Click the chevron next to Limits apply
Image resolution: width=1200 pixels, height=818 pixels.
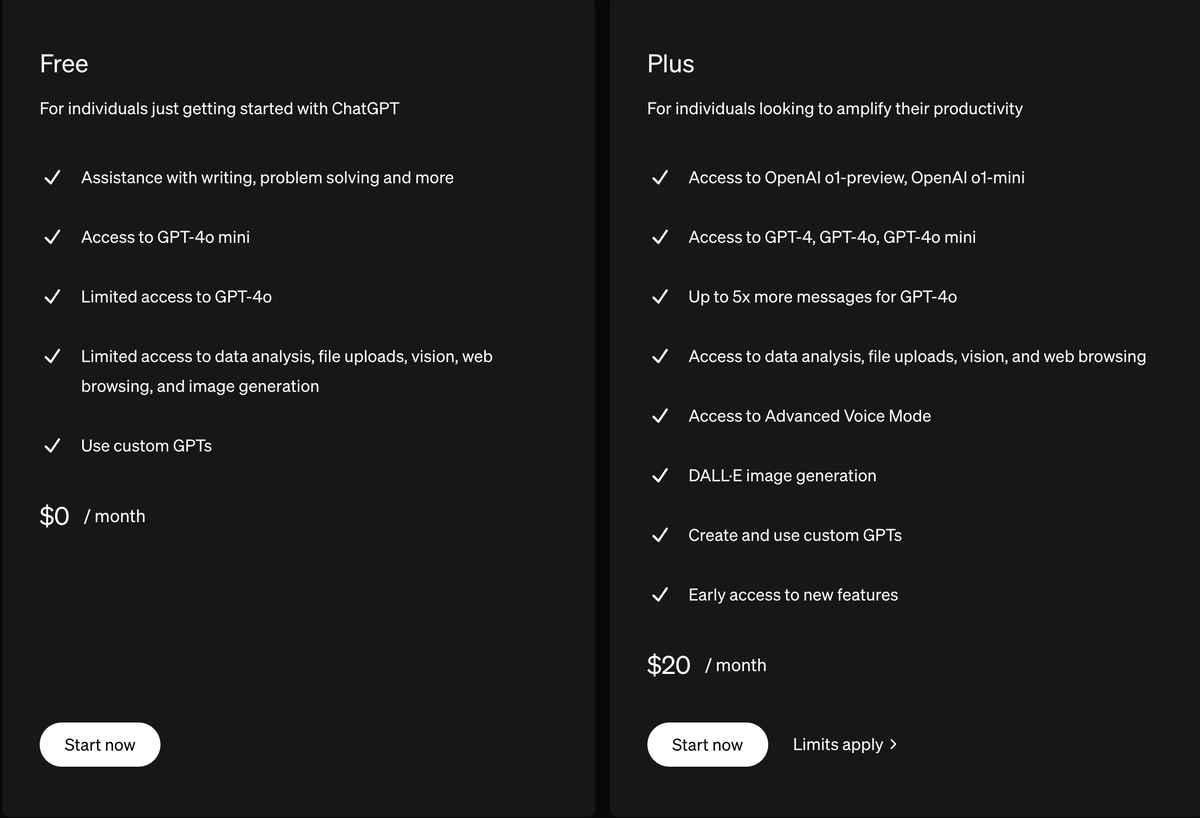[893, 745]
